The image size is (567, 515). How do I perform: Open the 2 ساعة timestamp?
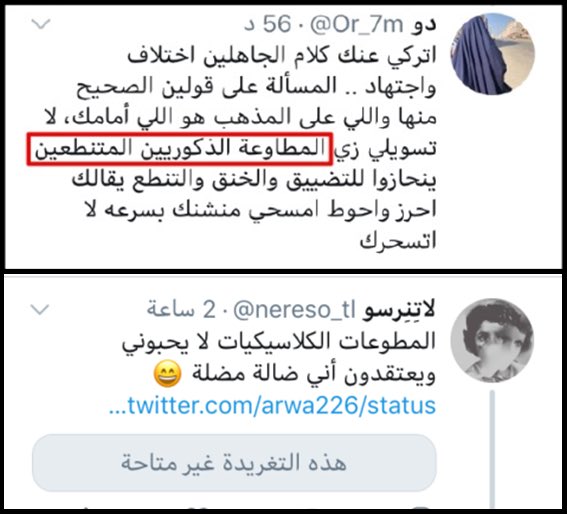[181, 310]
